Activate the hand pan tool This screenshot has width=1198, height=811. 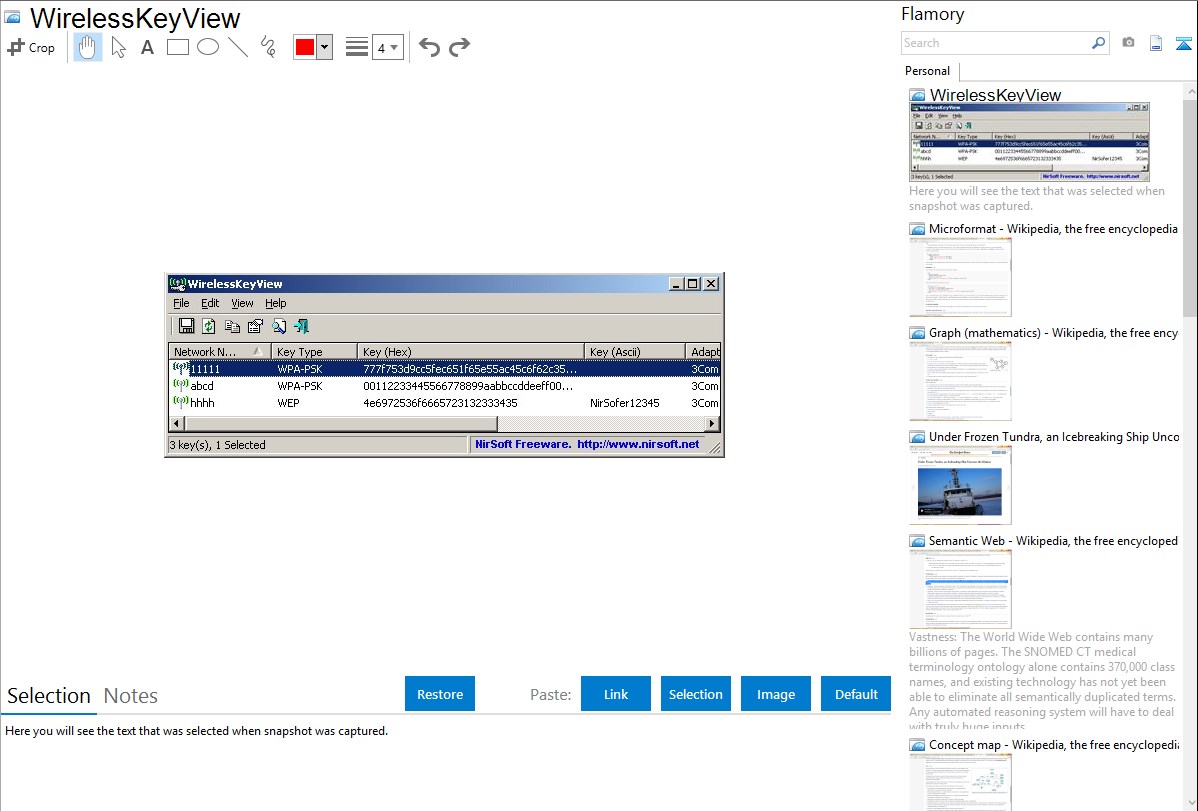[88, 47]
